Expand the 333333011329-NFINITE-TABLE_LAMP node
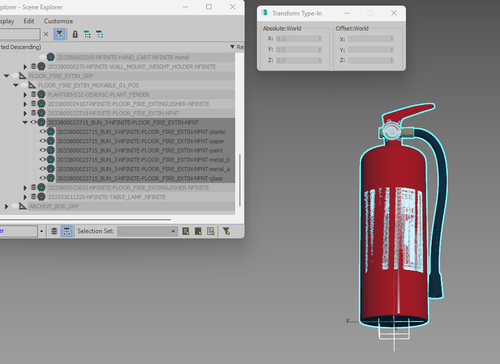Screen dimensions: 500x364 pos(25,197)
